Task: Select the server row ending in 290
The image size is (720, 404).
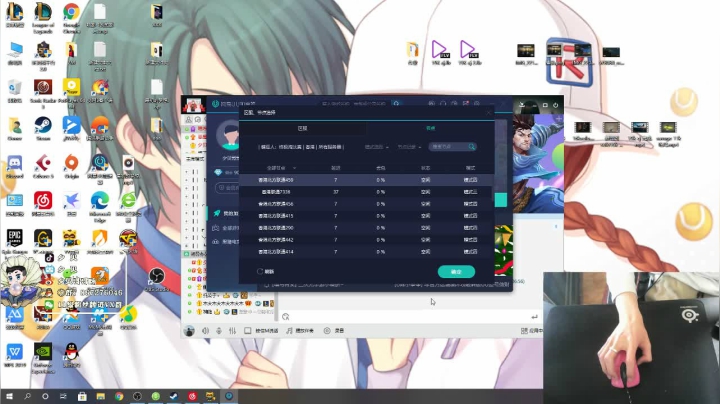Action: click(366, 228)
